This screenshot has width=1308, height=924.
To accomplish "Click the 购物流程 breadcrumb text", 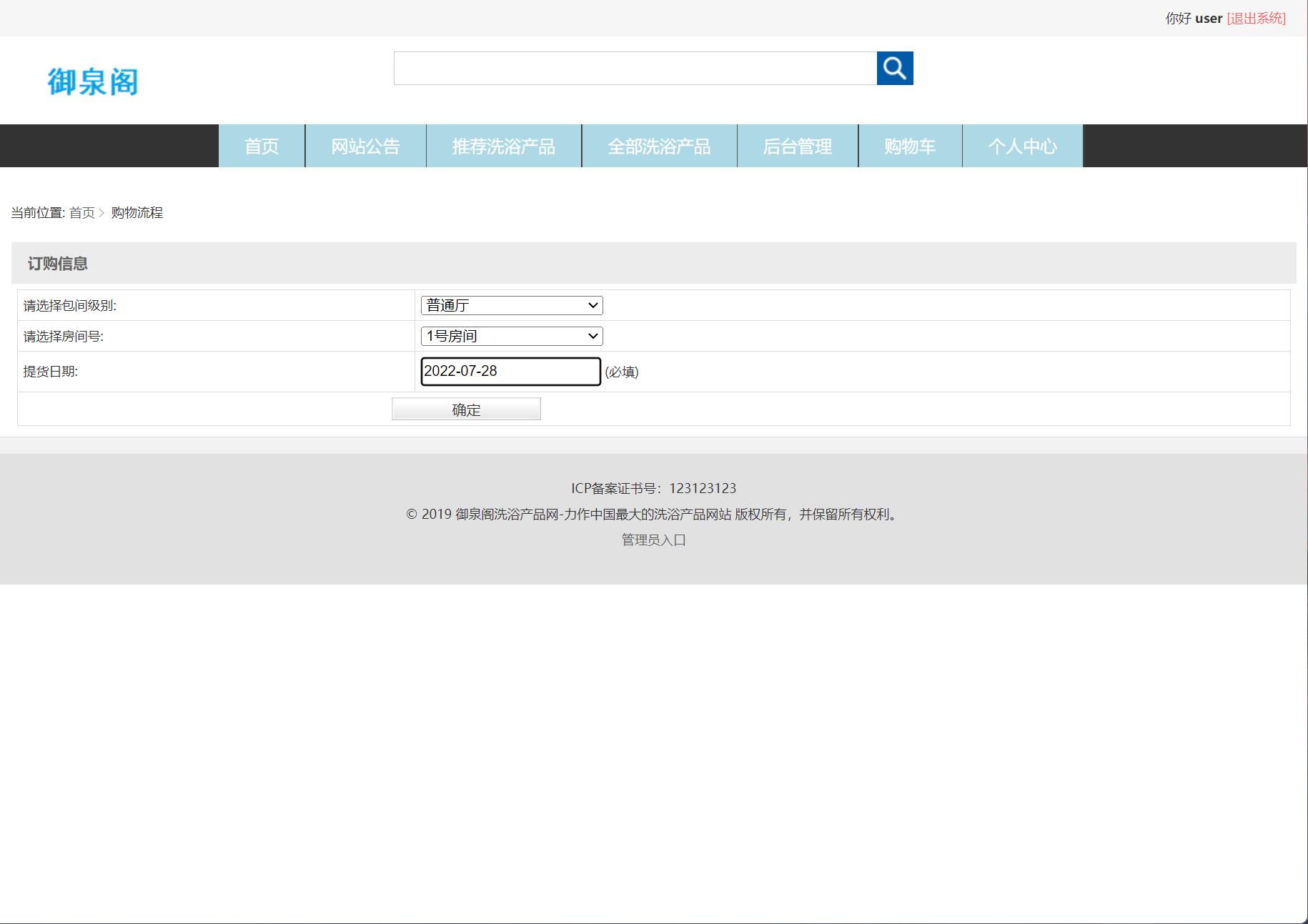I will pos(137,213).
